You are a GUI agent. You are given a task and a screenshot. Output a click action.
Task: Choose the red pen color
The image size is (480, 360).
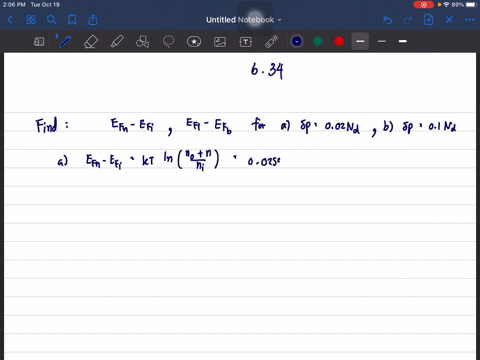click(339, 41)
